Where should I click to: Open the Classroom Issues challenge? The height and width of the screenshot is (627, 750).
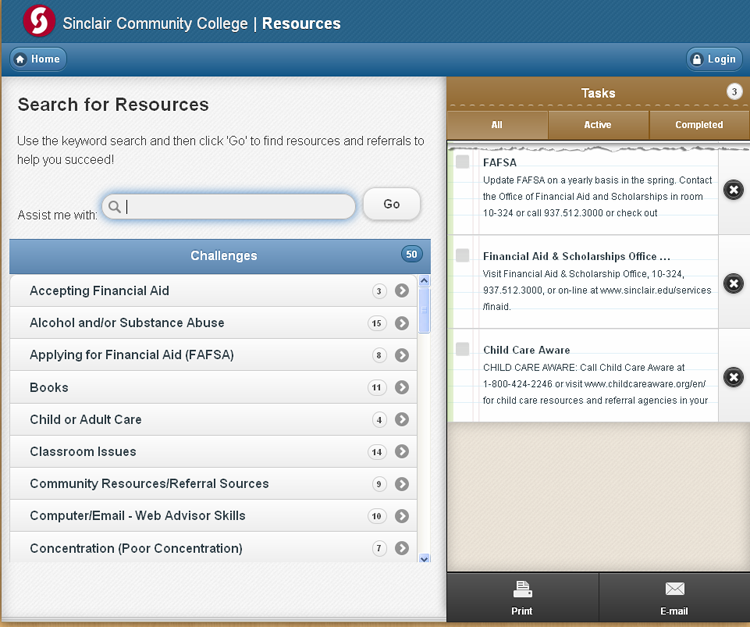point(213,451)
